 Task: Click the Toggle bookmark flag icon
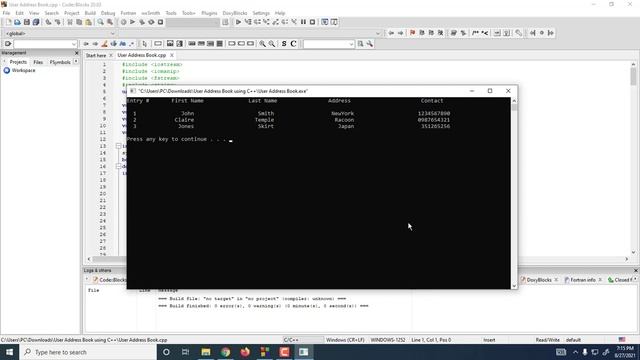412,33
